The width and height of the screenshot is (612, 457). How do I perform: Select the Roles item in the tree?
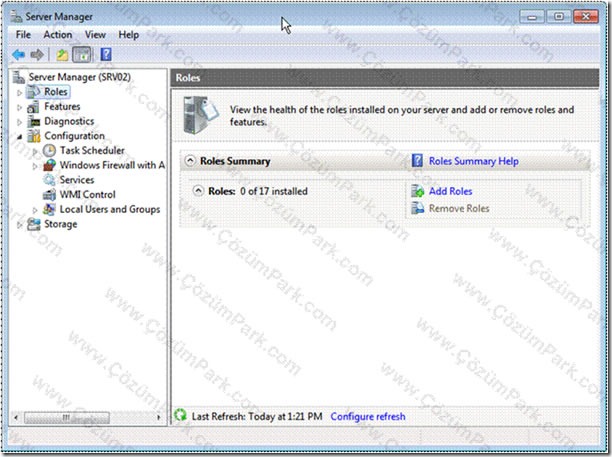[56, 92]
